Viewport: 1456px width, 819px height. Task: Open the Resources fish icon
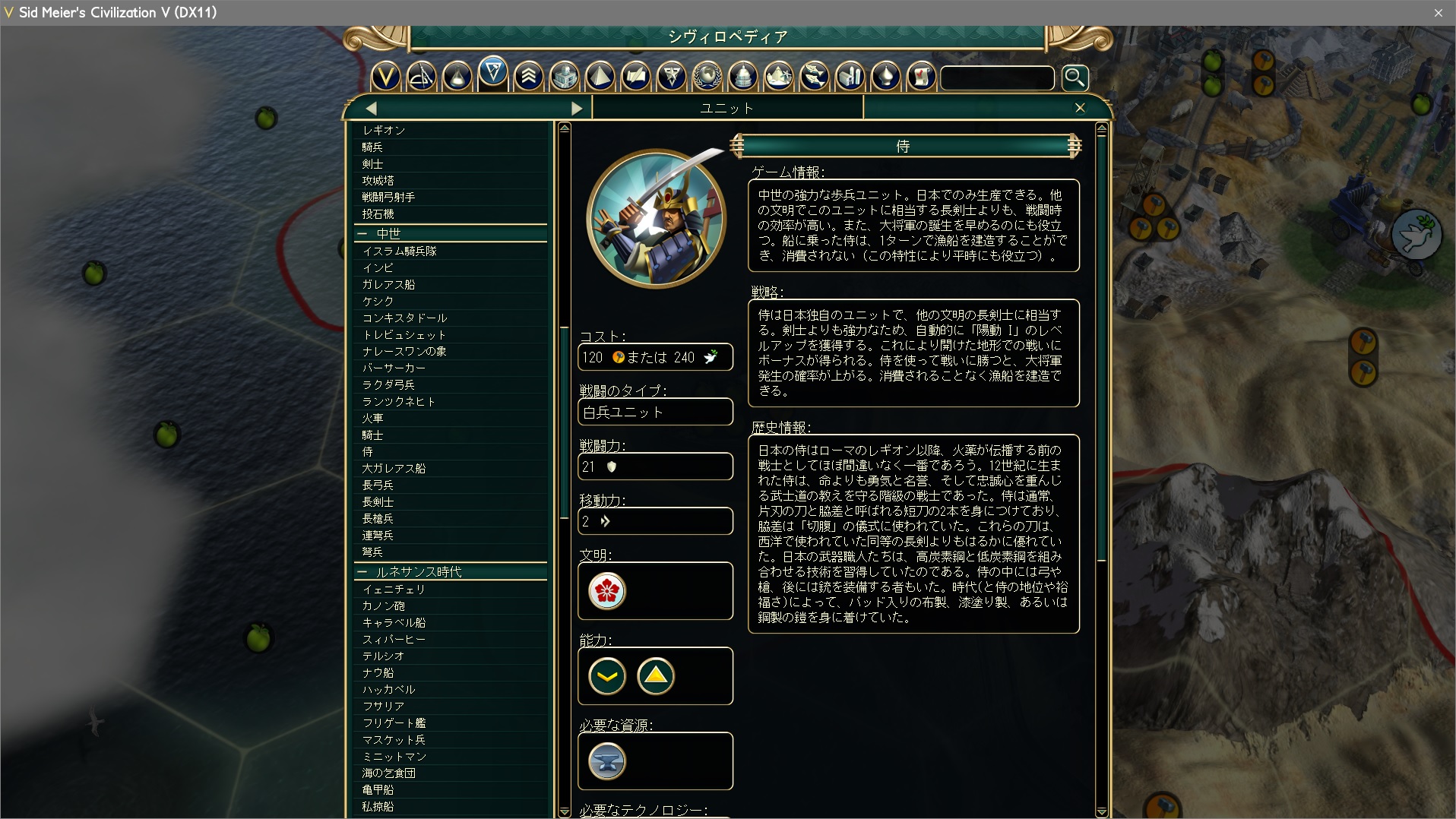[814, 76]
